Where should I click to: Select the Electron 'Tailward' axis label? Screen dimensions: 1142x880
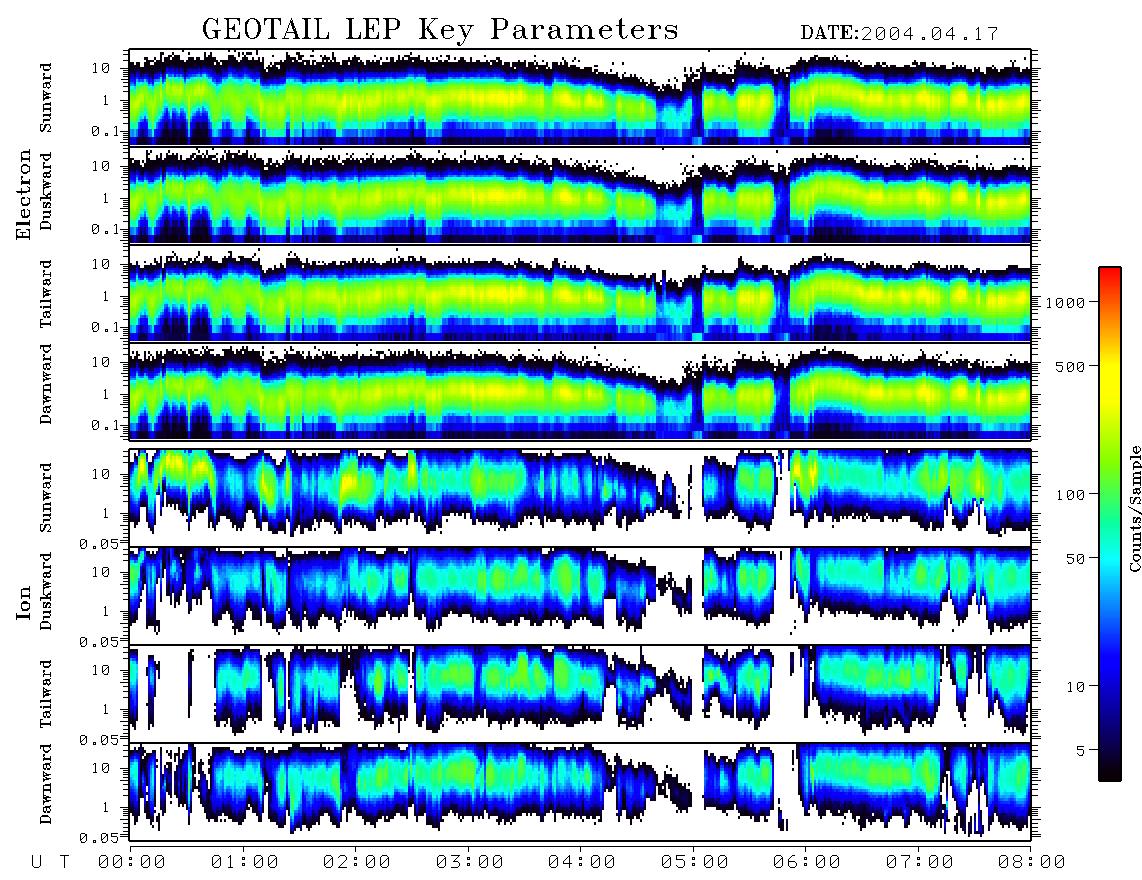click(45, 293)
